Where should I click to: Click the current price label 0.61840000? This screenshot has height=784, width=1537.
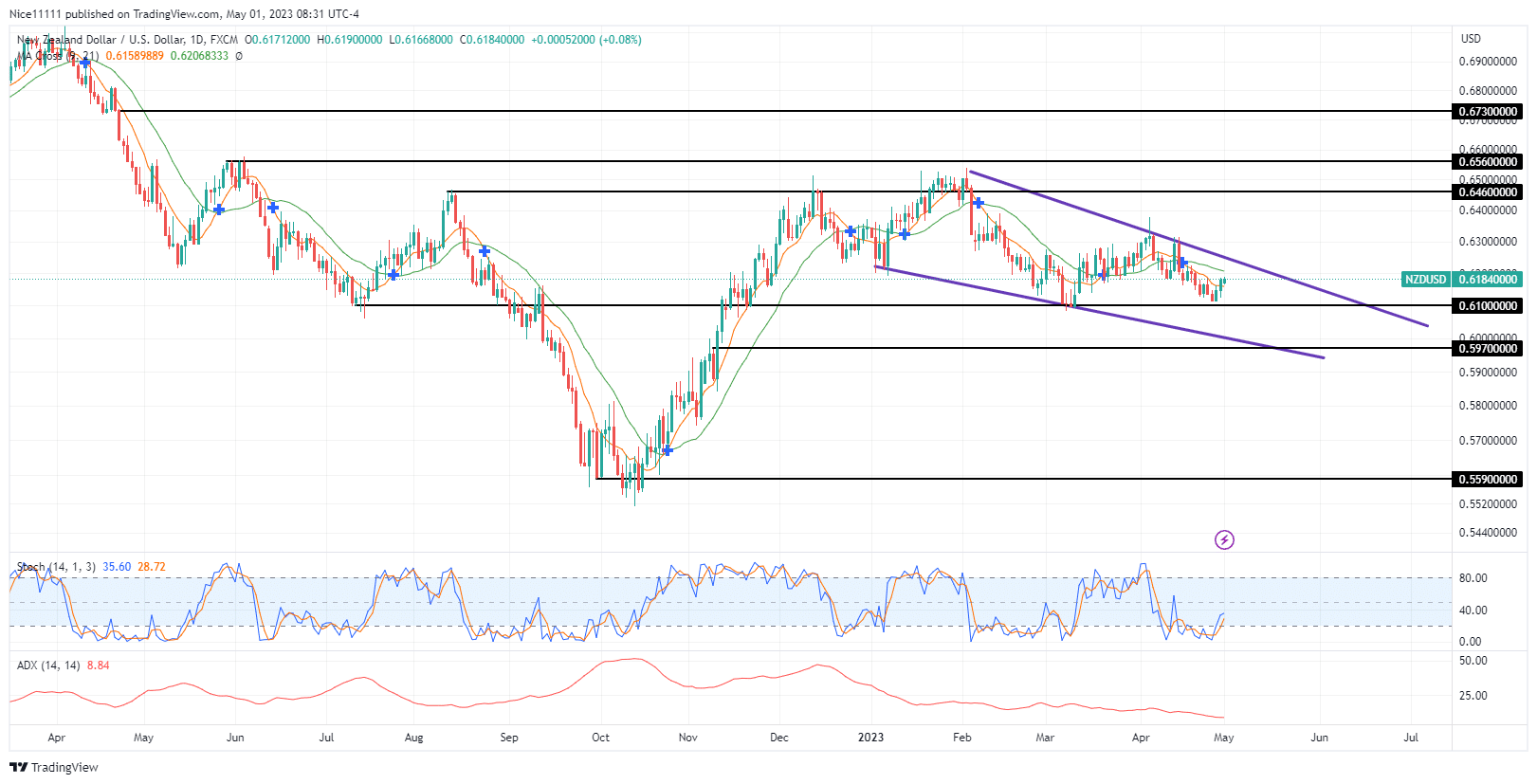tap(1488, 279)
